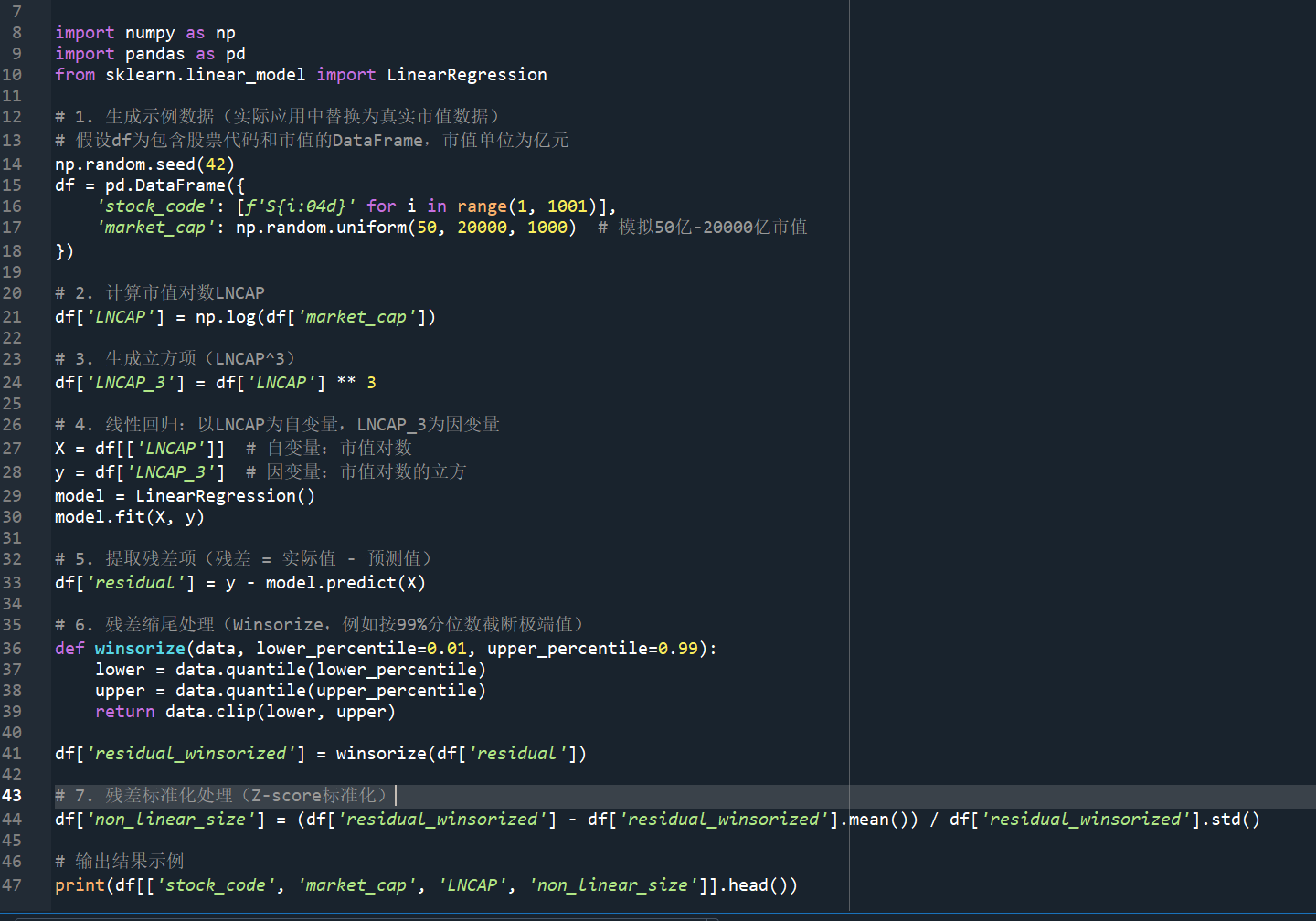Click 'model.fit(X, y)' on line 30

click(x=130, y=517)
